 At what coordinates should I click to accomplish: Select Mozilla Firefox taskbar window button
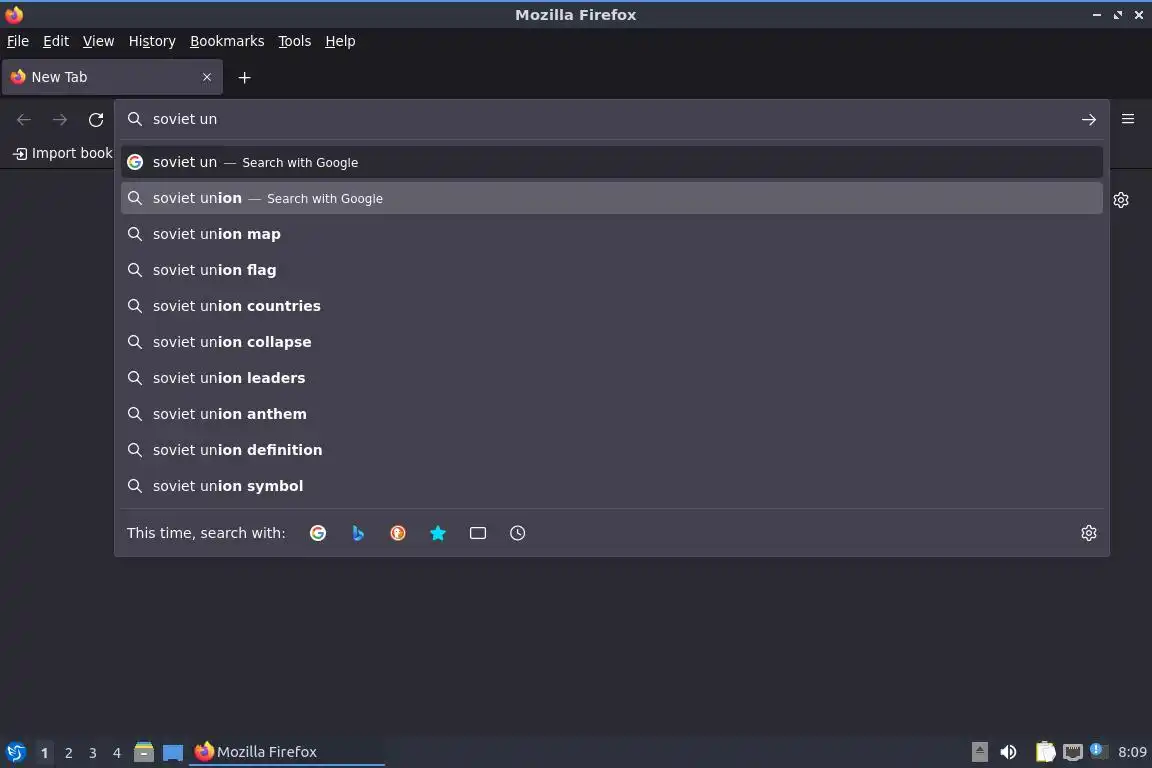(287, 752)
